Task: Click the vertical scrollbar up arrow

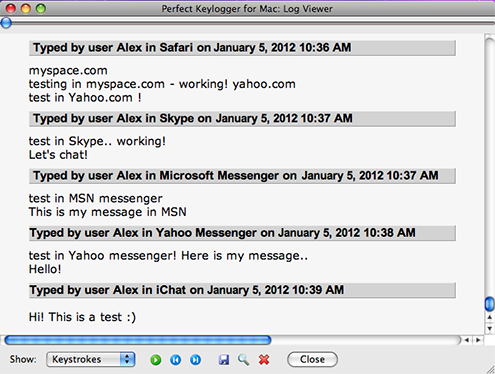Action: pyautogui.click(x=489, y=317)
